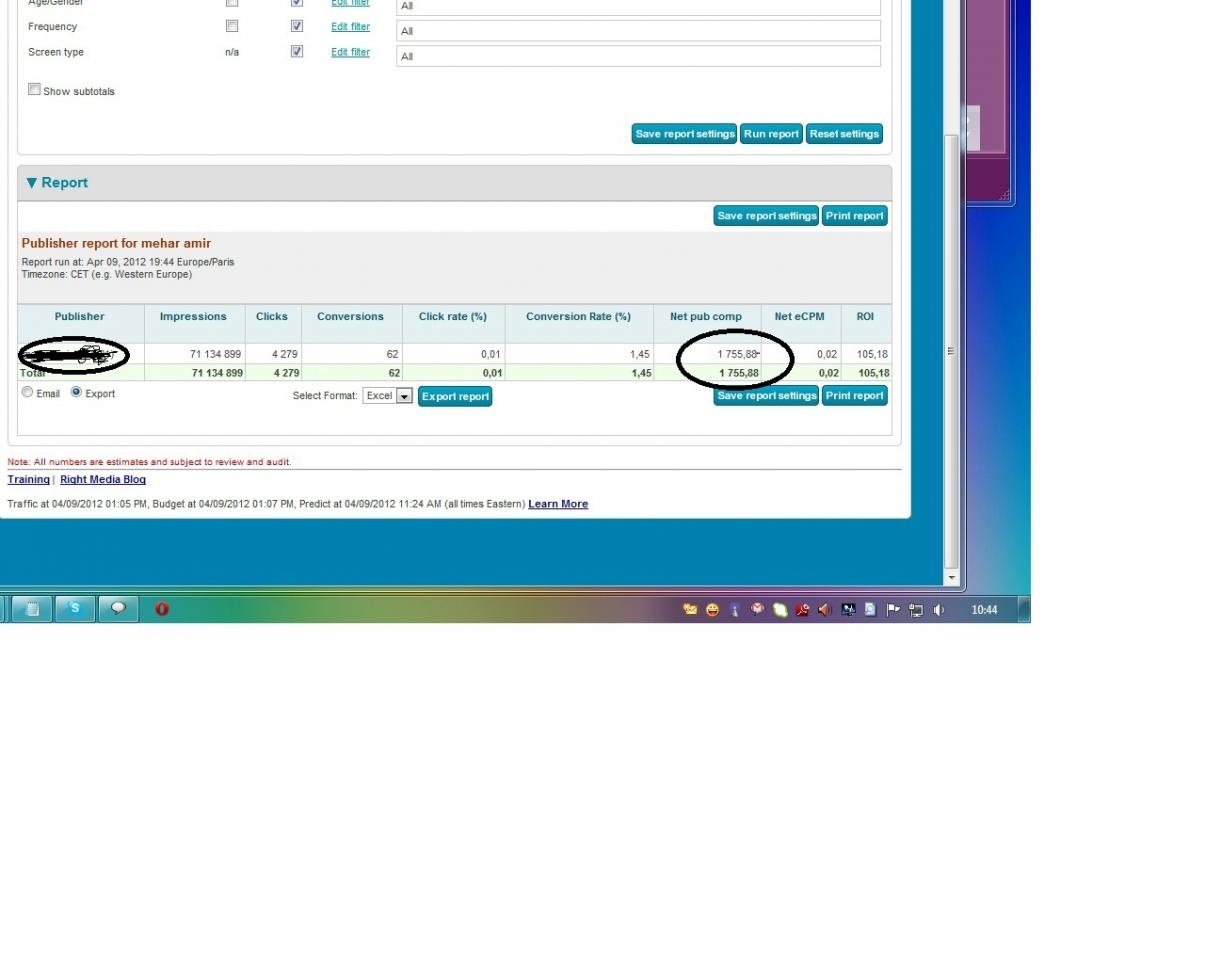The image size is (1205, 964).
Task: Open the system volume icon
Action: click(938, 609)
